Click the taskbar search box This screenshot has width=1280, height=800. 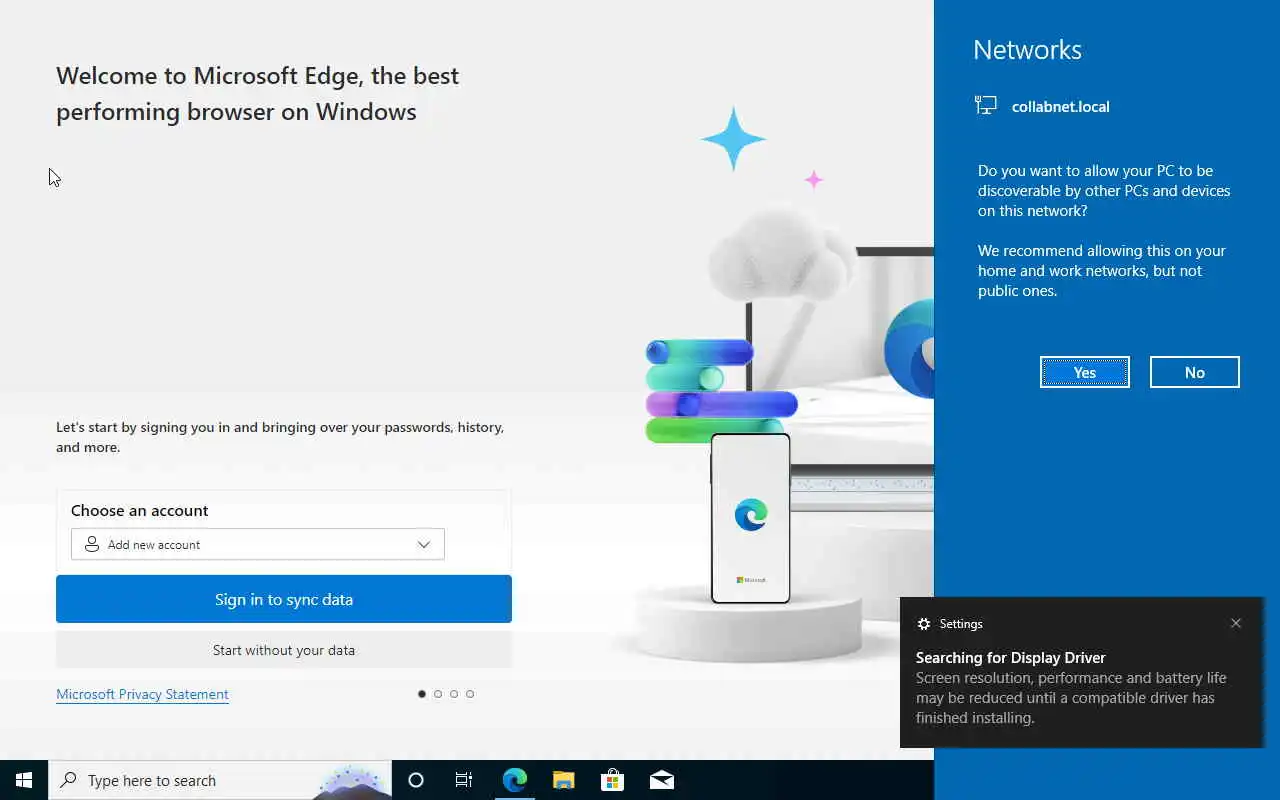tap(220, 780)
